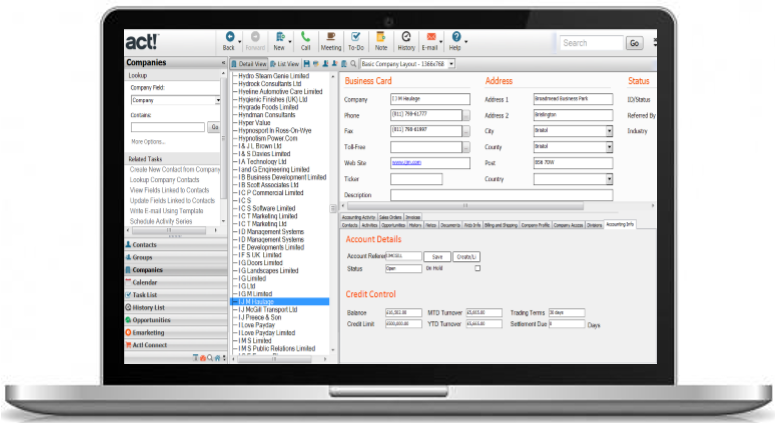Click the greyed Forward arrow icon

(255, 37)
